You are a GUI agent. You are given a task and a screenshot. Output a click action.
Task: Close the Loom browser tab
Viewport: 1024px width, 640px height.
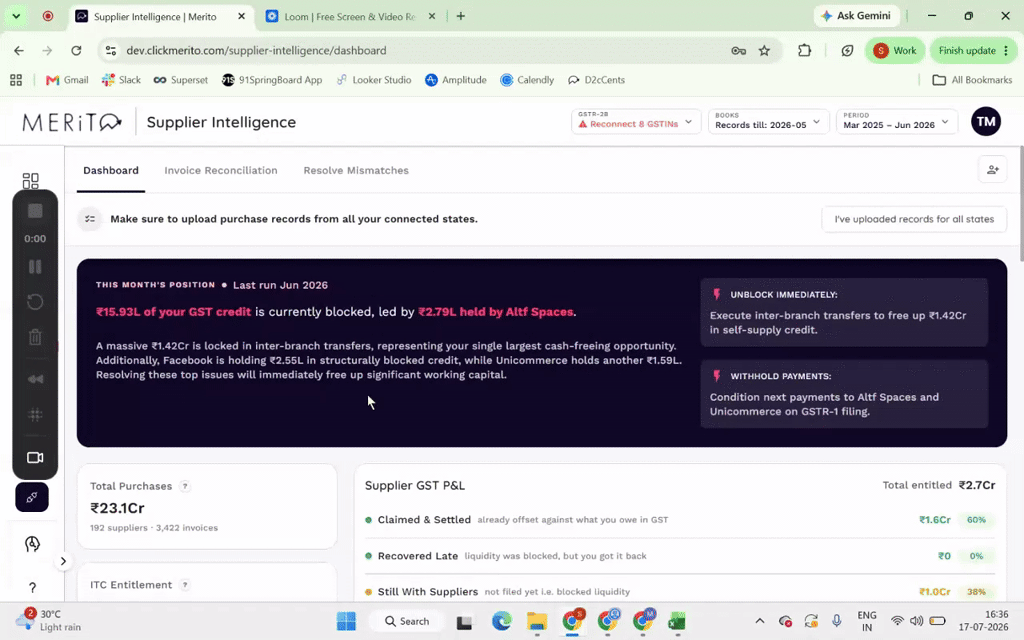tap(432, 16)
